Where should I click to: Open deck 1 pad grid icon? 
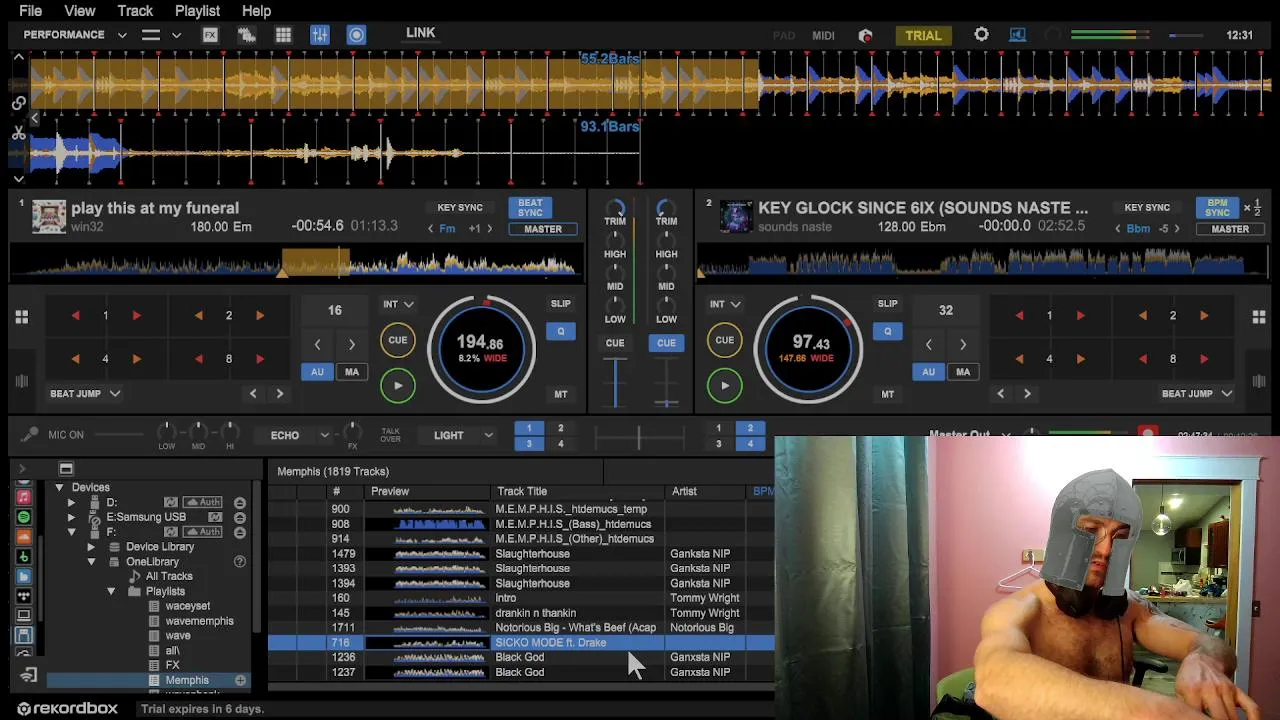coord(21,317)
